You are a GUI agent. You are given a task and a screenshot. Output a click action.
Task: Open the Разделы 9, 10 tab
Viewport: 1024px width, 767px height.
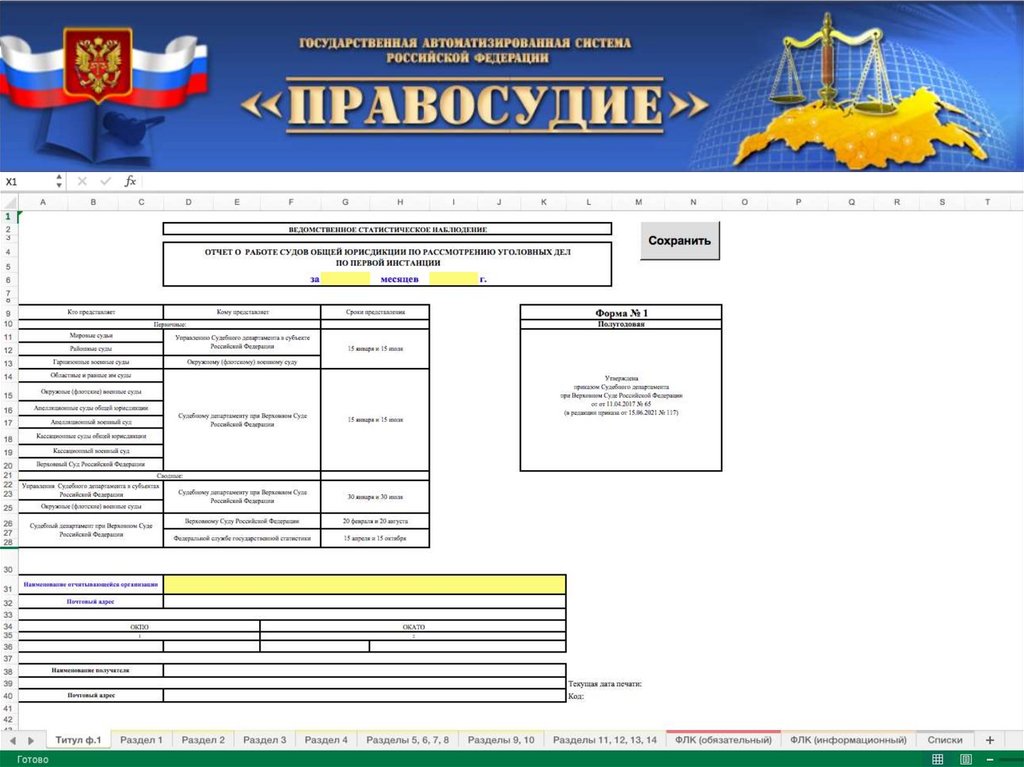(x=501, y=740)
